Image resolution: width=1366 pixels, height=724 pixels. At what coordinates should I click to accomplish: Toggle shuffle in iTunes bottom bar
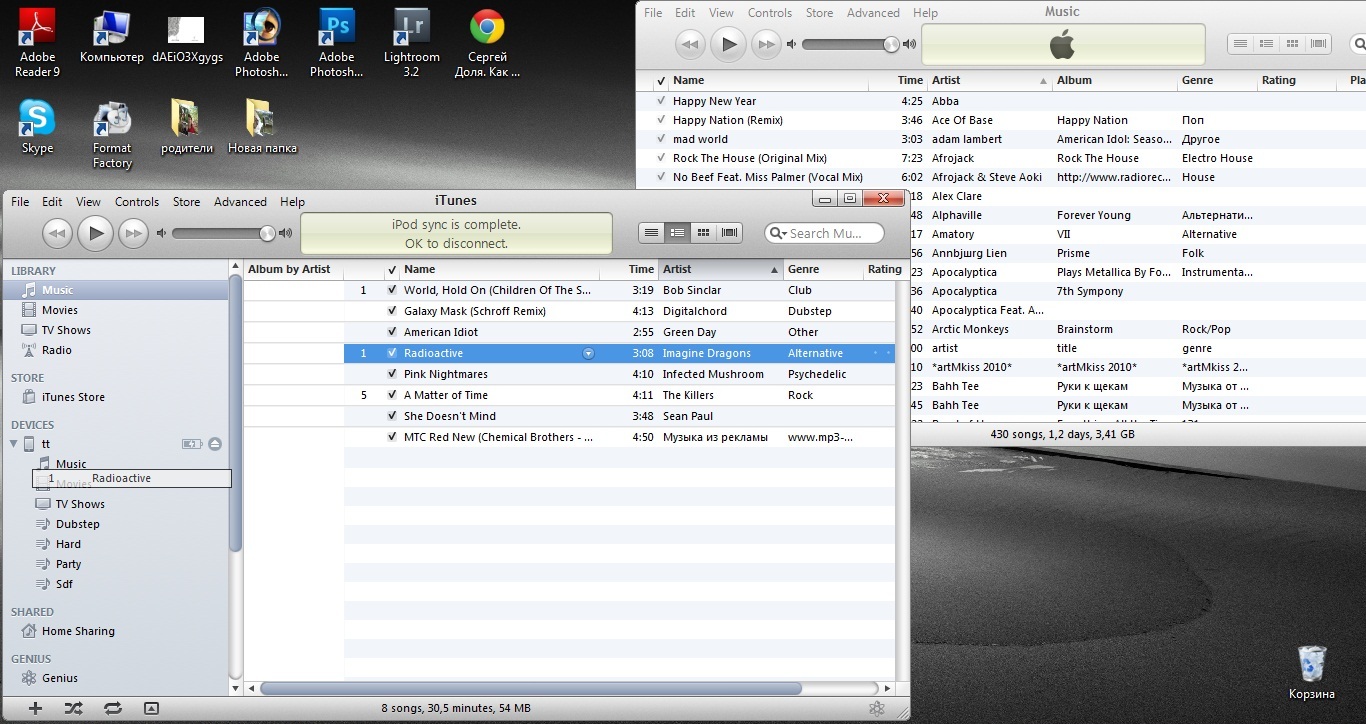(74, 708)
